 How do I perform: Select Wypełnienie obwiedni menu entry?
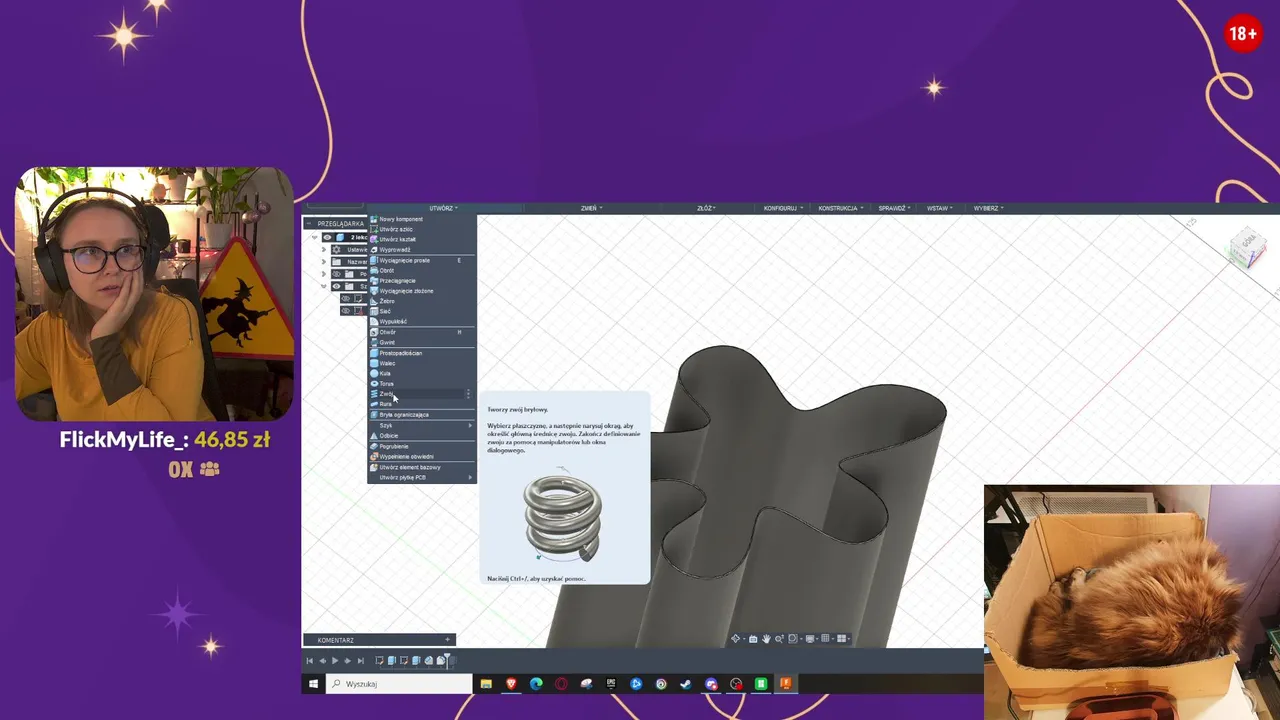[x=422, y=456]
